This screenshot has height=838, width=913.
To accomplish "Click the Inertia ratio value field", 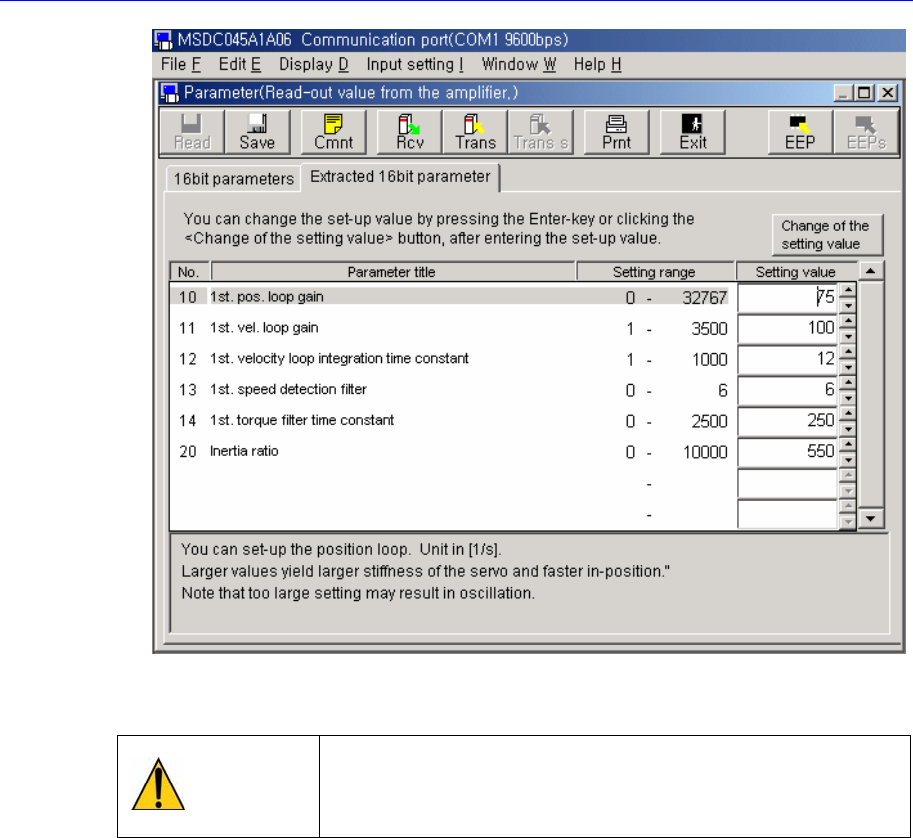I will point(788,452).
